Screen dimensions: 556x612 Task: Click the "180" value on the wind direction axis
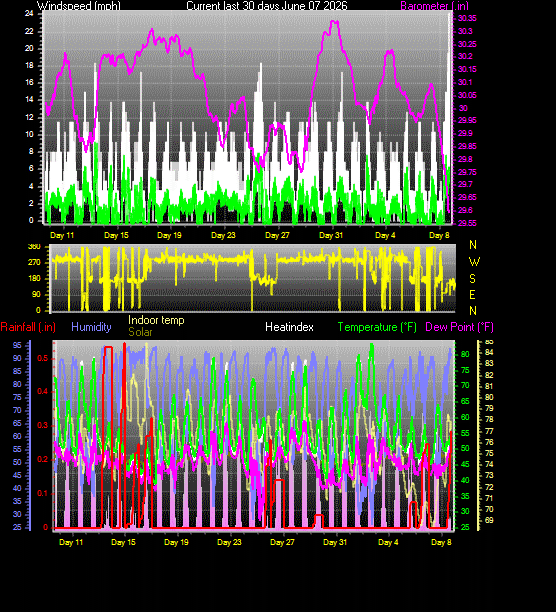tap(34, 278)
